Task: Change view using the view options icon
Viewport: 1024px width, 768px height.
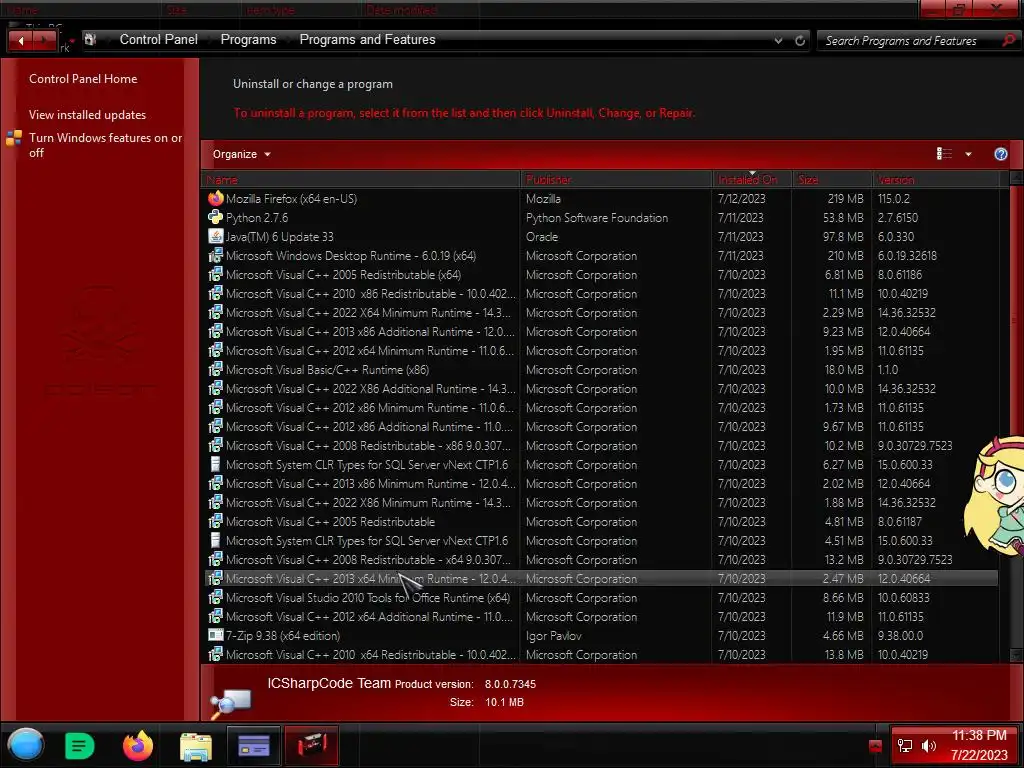Action: pyautogui.click(x=944, y=153)
